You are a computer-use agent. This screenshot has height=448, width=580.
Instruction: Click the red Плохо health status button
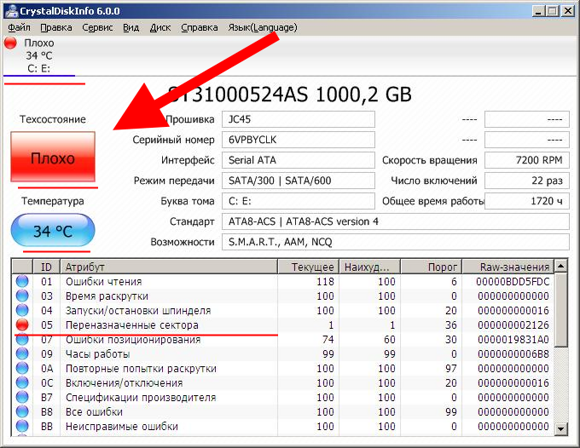[x=53, y=156]
